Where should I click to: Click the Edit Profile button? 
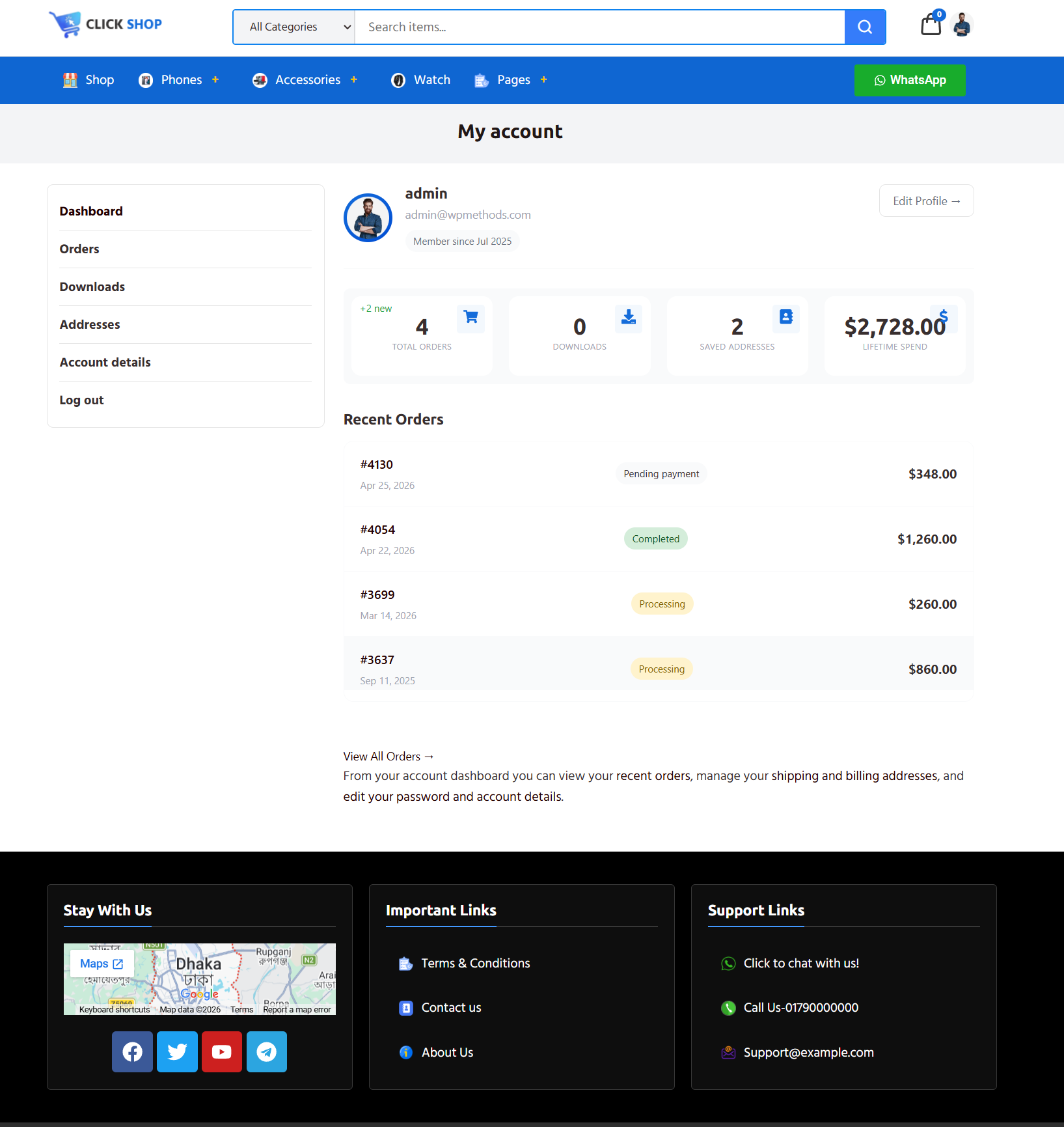click(x=926, y=201)
